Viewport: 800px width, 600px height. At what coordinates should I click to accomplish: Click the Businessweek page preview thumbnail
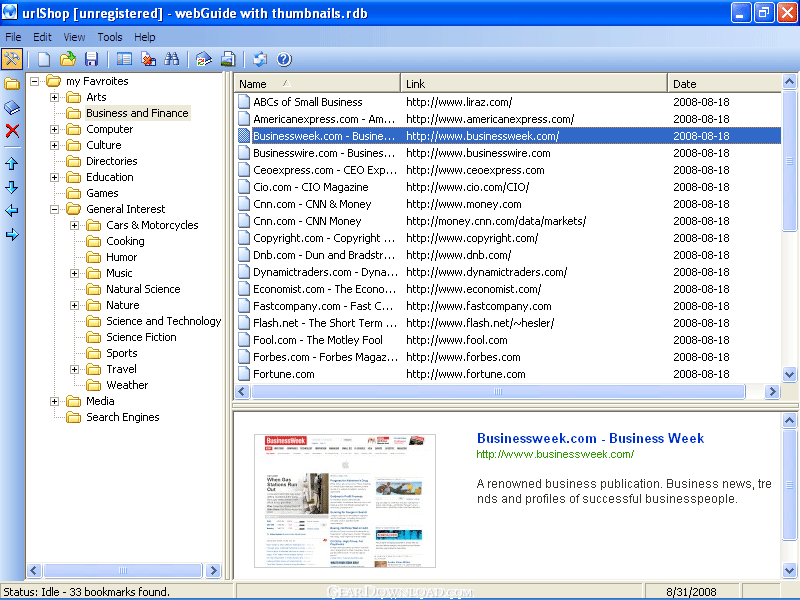tap(345, 501)
